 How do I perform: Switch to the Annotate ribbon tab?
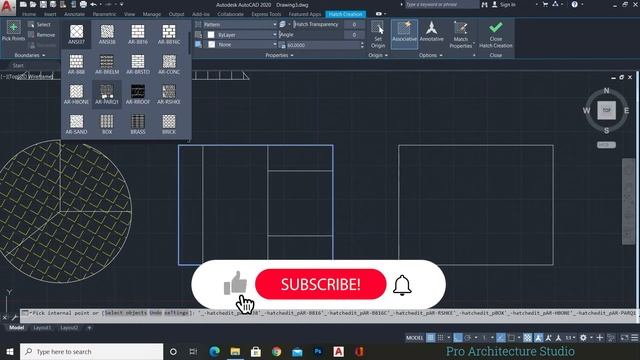coord(74,14)
